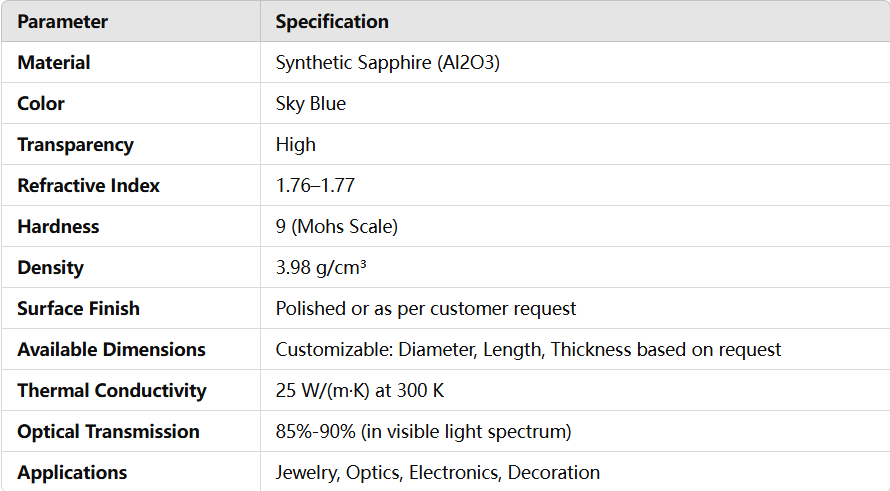Select the Transparency row label
The width and height of the screenshot is (890, 491).
click(x=75, y=144)
